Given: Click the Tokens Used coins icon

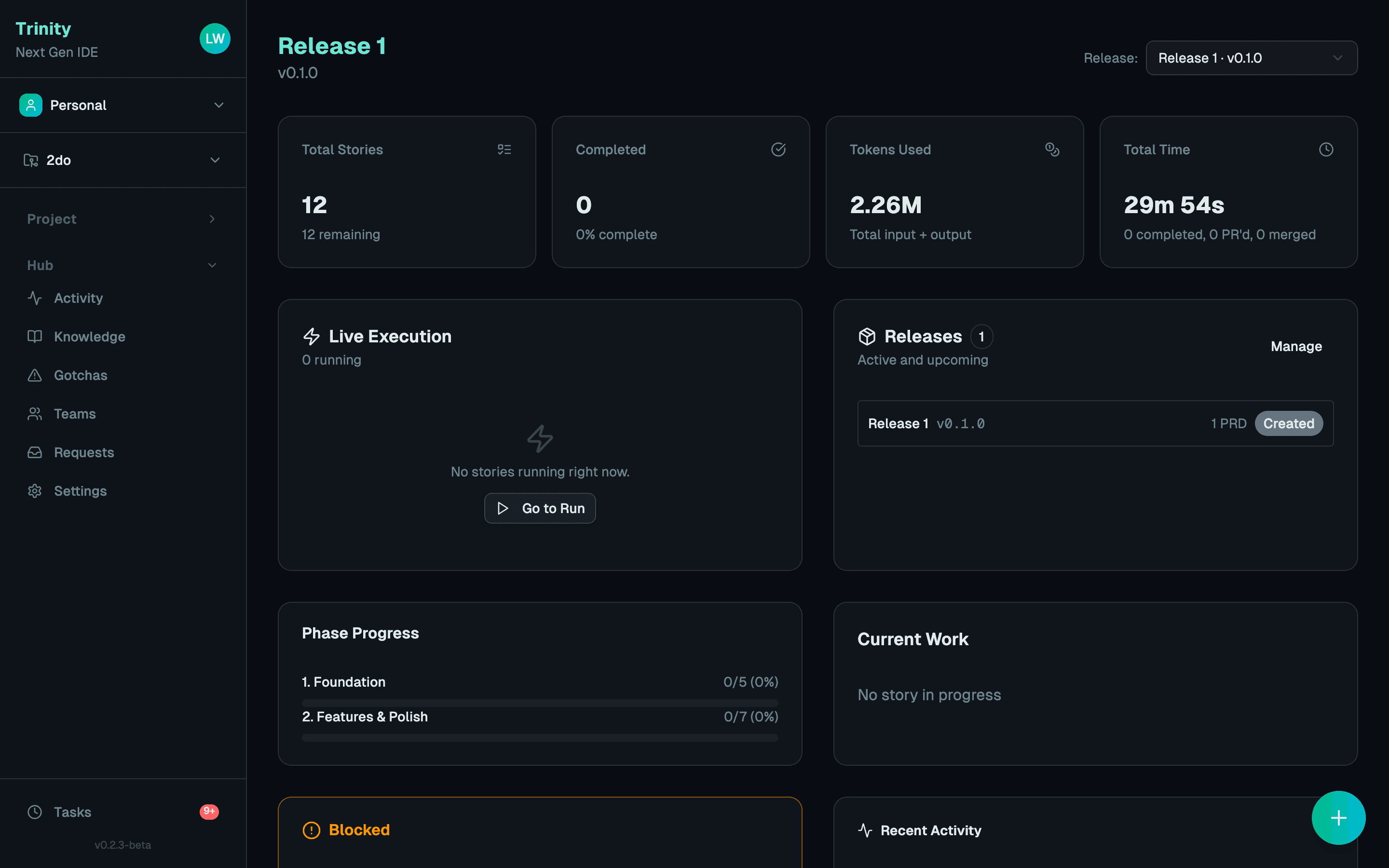Looking at the screenshot, I should [x=1052, y=149].
